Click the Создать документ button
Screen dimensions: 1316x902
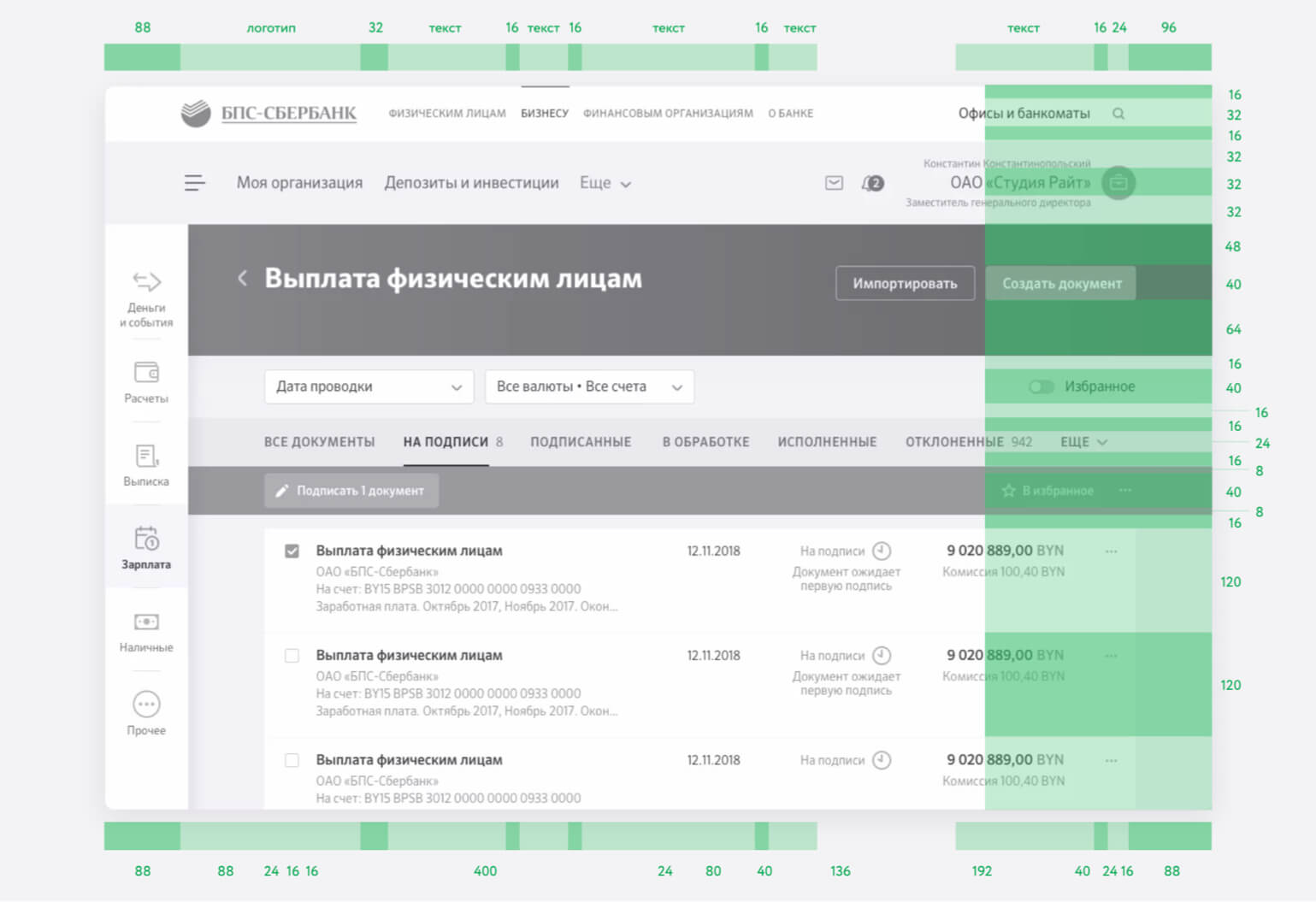1061,284
